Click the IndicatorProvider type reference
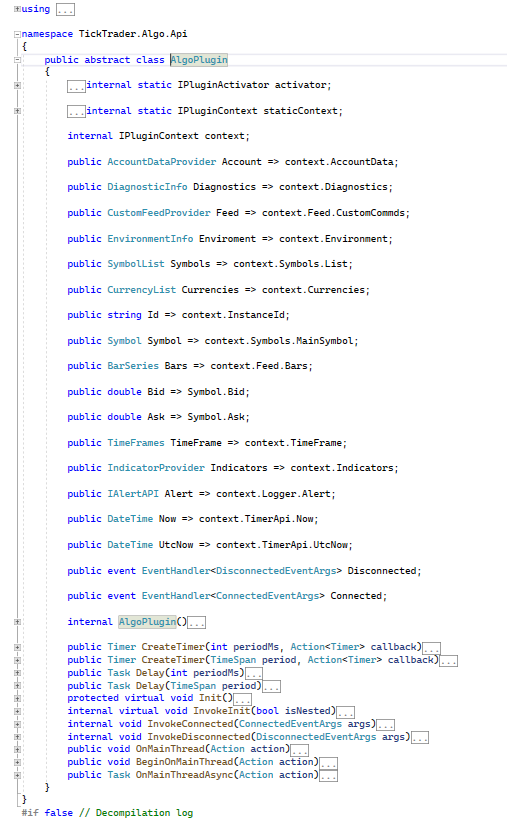The height and width of the screenshot is (821, 507). click(156, 468)
